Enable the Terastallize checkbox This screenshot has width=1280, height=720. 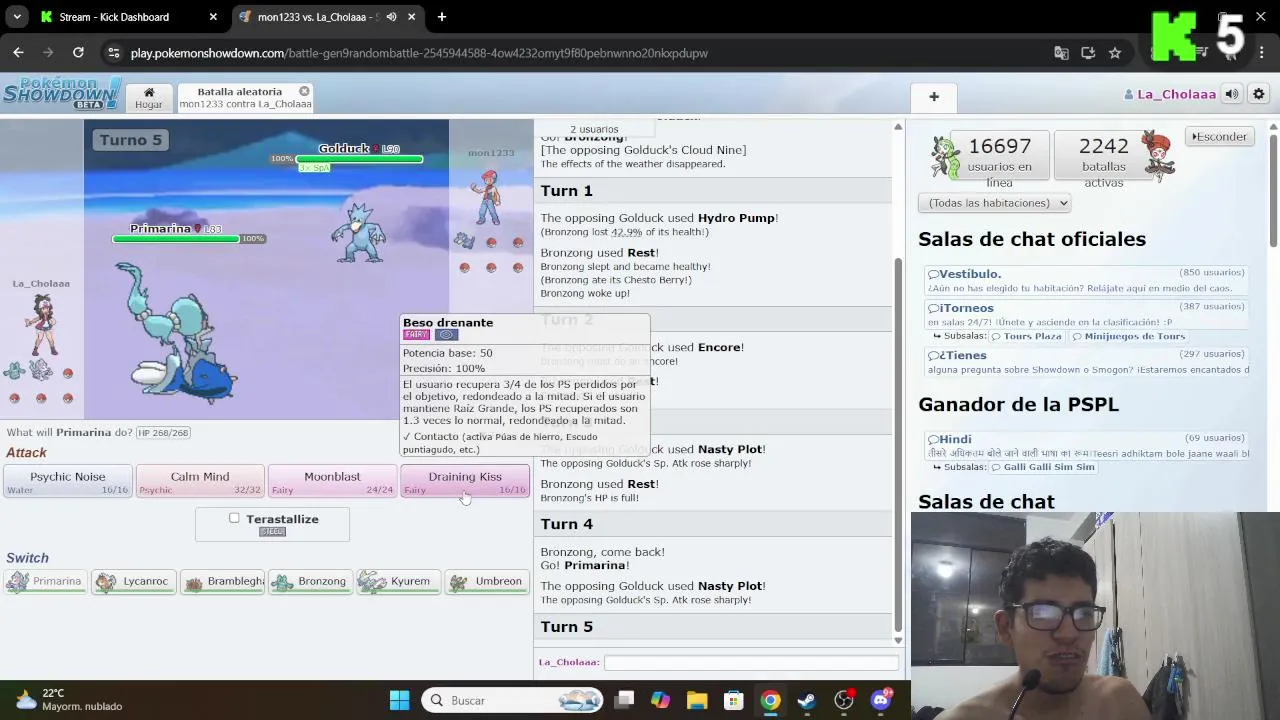pos(234,518)
